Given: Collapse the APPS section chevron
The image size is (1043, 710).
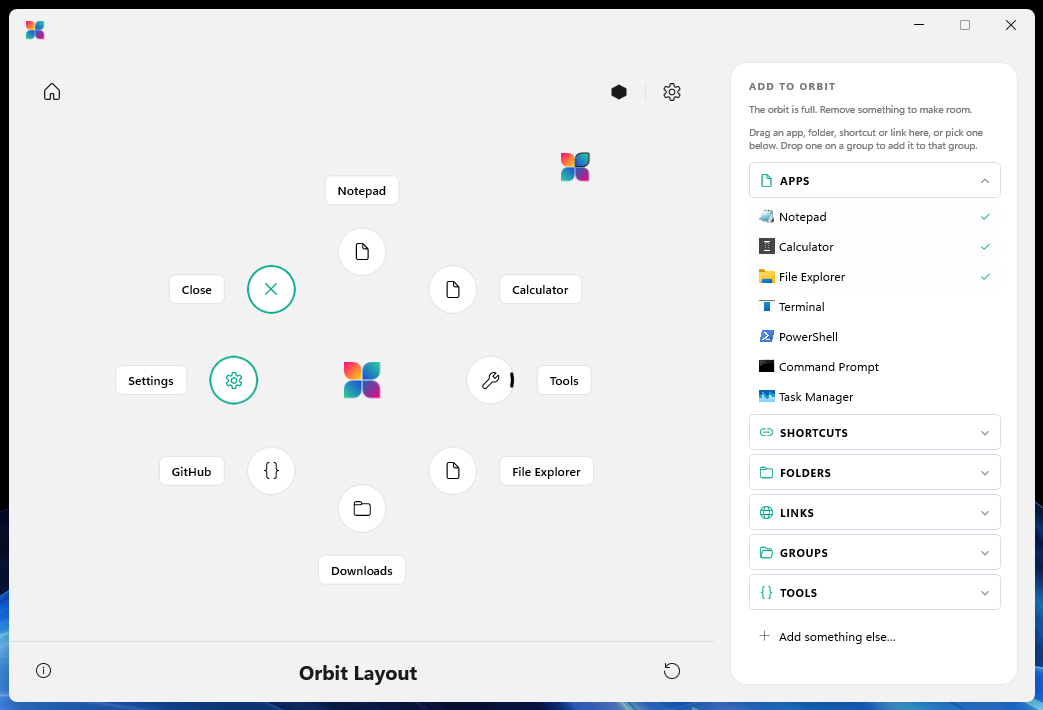Looking at the screenshot, I should click(x=985, y=181).
